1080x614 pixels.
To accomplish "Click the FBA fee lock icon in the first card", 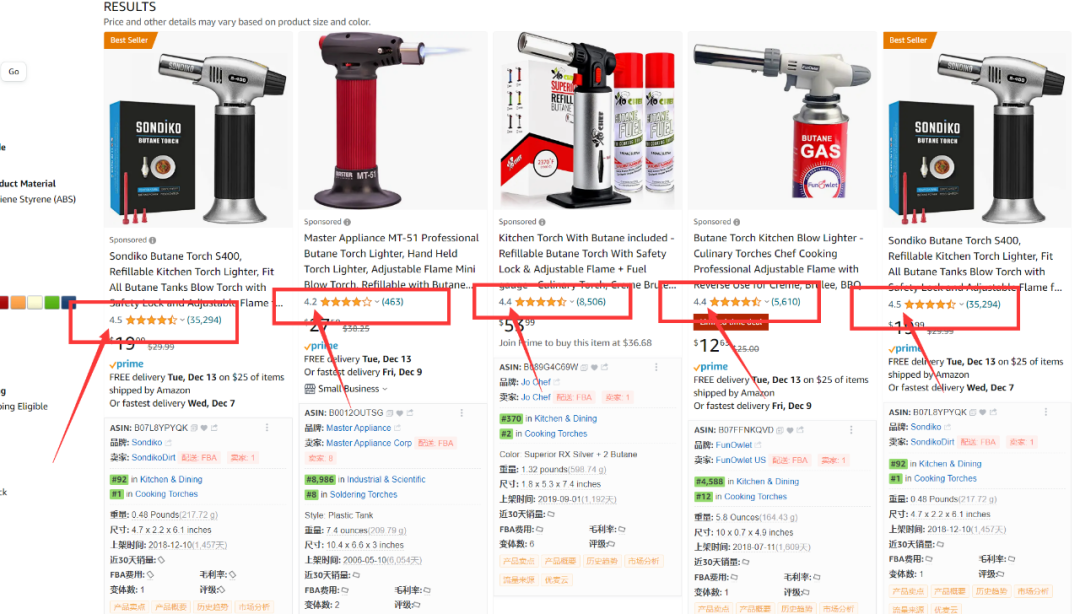I will 150,574.
